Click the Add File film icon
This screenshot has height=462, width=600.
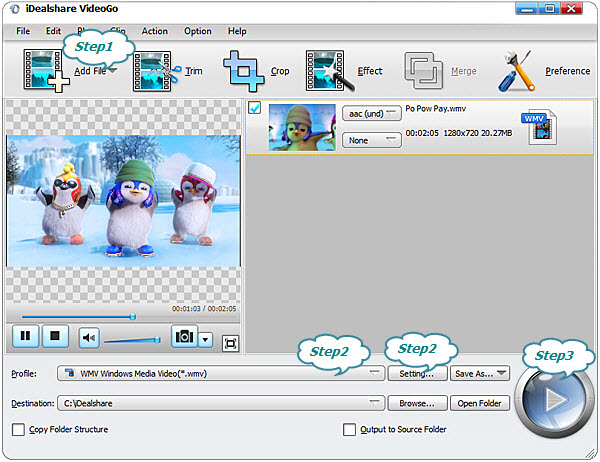(x=46, y=70)
